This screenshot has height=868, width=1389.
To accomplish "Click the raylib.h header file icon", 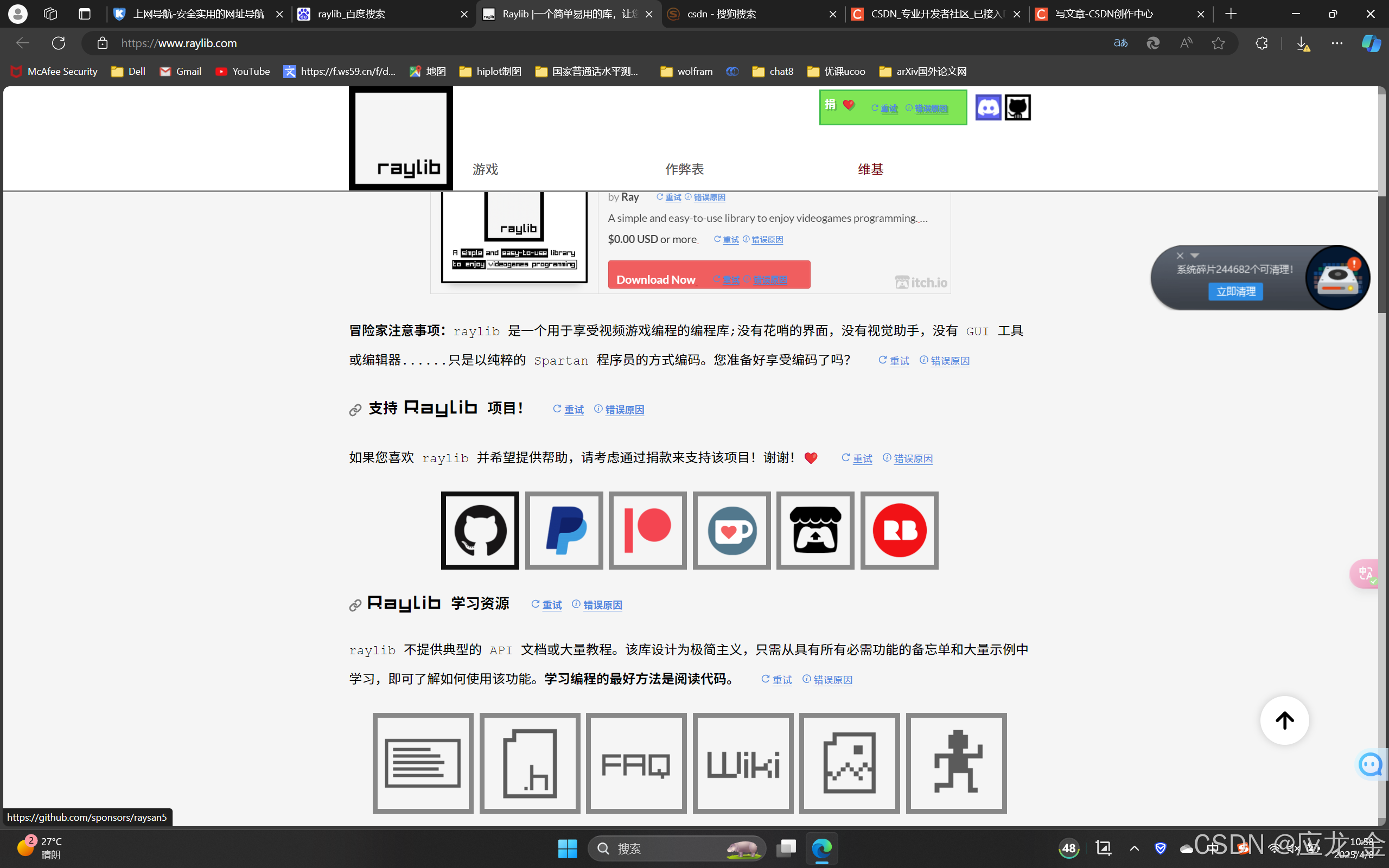I will [530, 763].
